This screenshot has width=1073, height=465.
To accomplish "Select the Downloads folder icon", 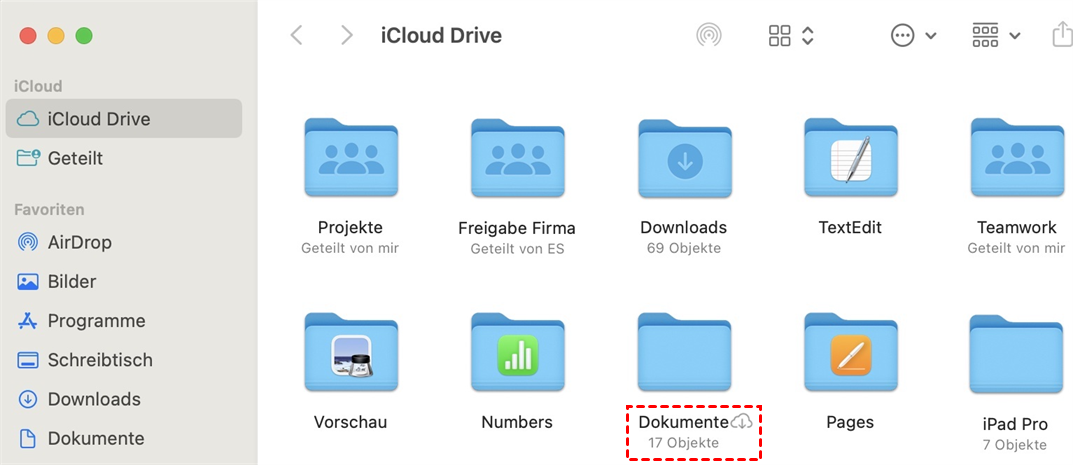I will 684,157.
